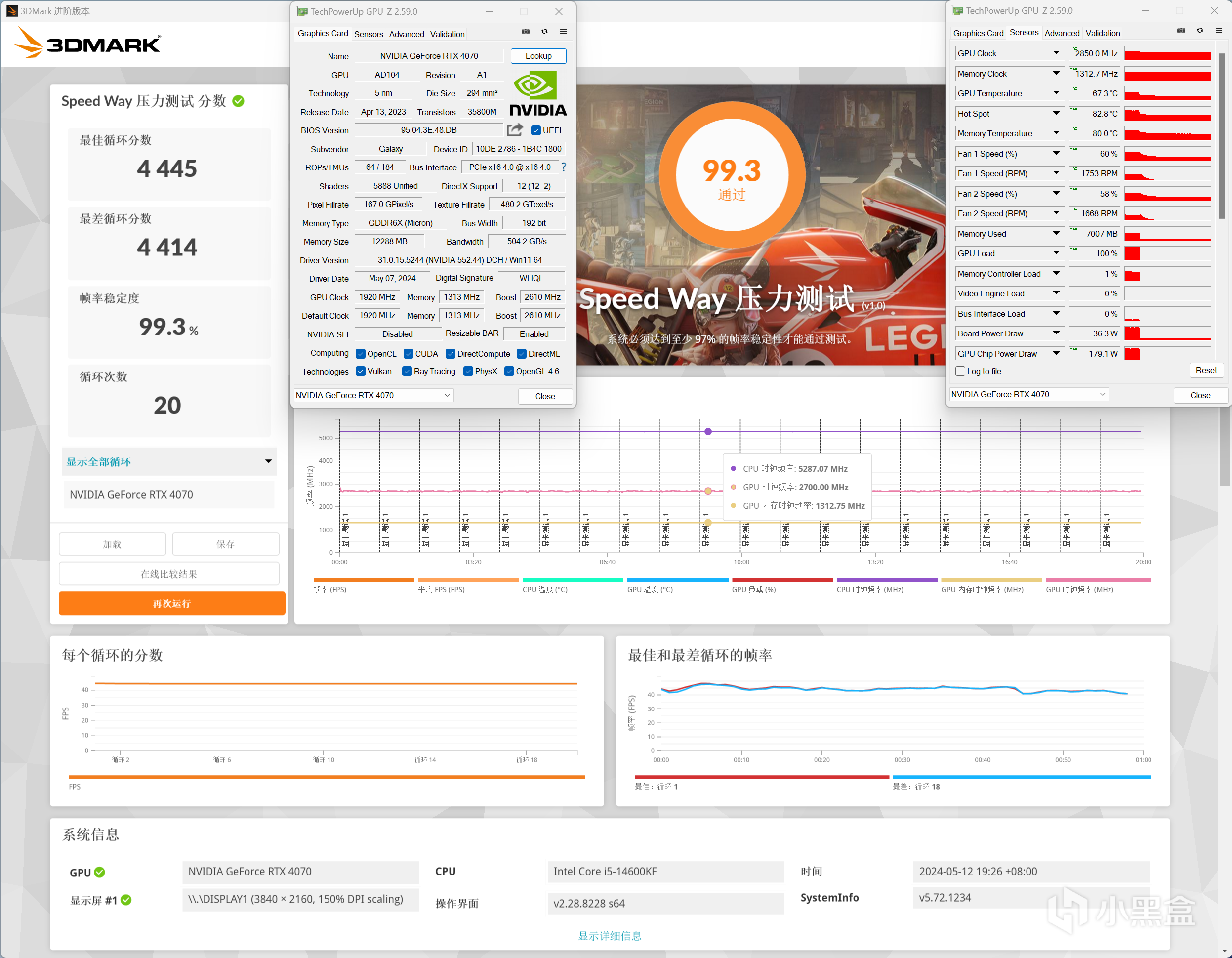Click the Lookup button
1232x958 pixels.
tap(538, 56)
